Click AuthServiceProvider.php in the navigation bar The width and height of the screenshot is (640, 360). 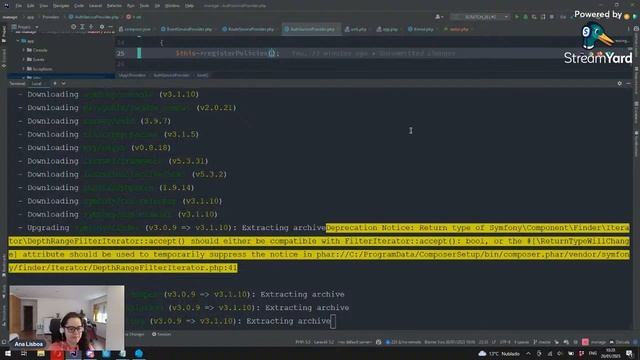coord(94,17)
